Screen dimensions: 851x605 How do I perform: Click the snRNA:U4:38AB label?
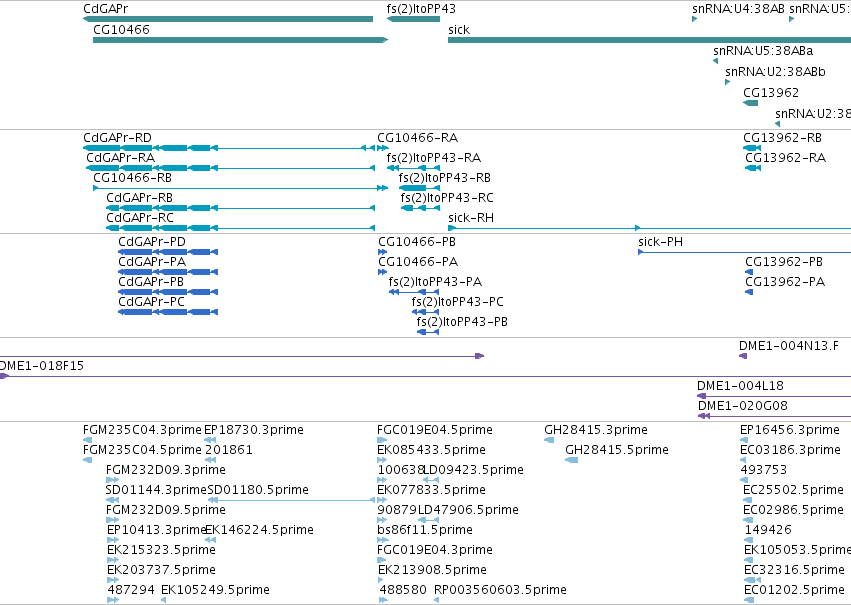738,9
